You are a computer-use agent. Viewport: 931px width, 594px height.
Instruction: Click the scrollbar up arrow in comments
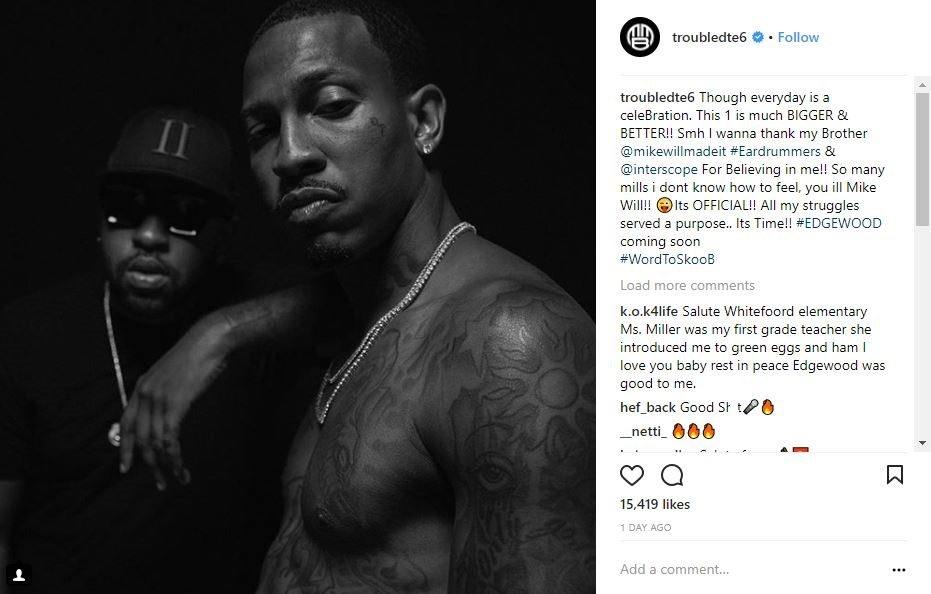point(922,86)
